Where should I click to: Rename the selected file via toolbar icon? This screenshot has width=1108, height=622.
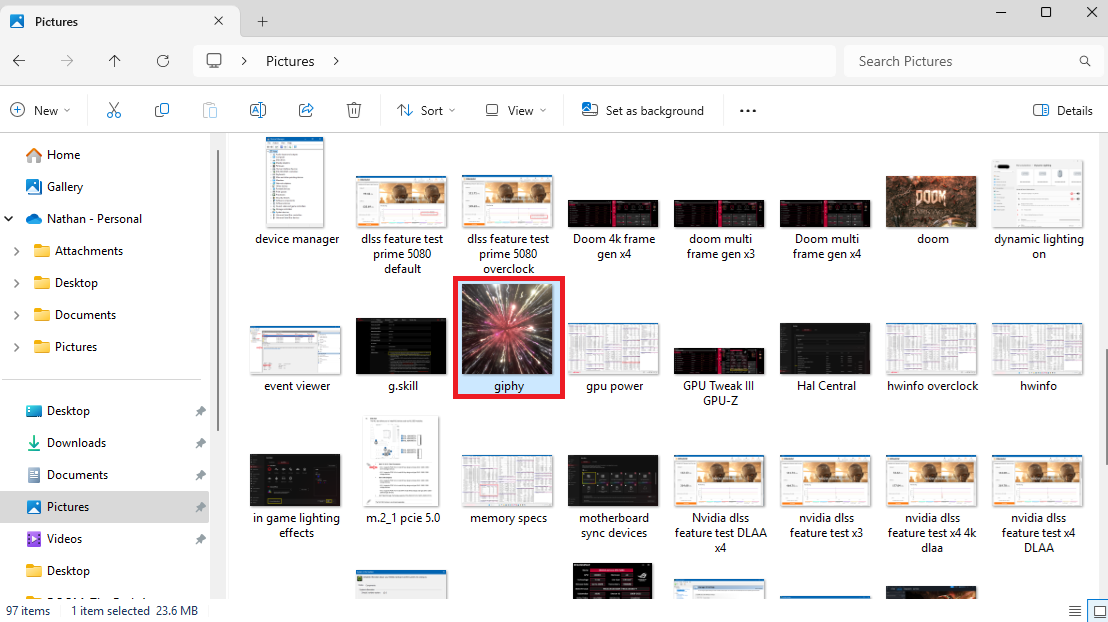[x=257, y=110]
